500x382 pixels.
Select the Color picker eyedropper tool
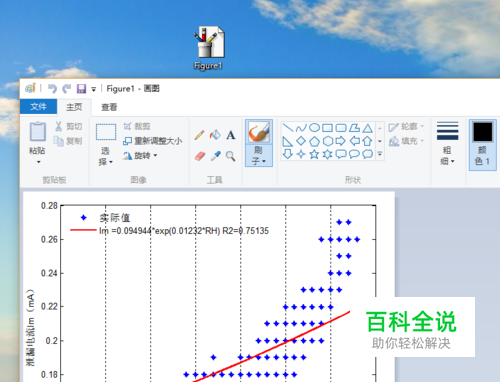coord(215,156)
